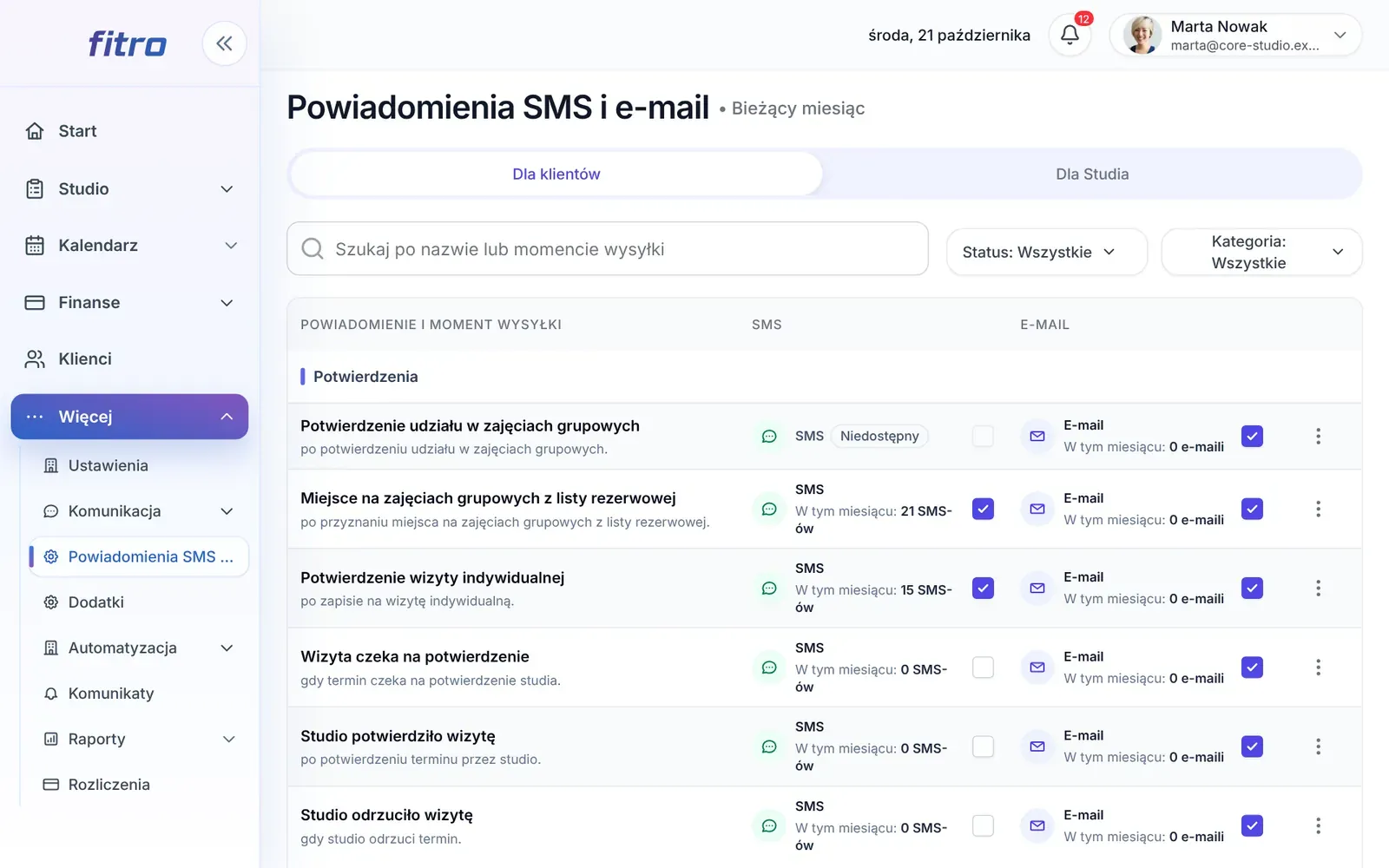
Task: Open Dodatki in the sidebar
Action: click(x=139, y=602)
